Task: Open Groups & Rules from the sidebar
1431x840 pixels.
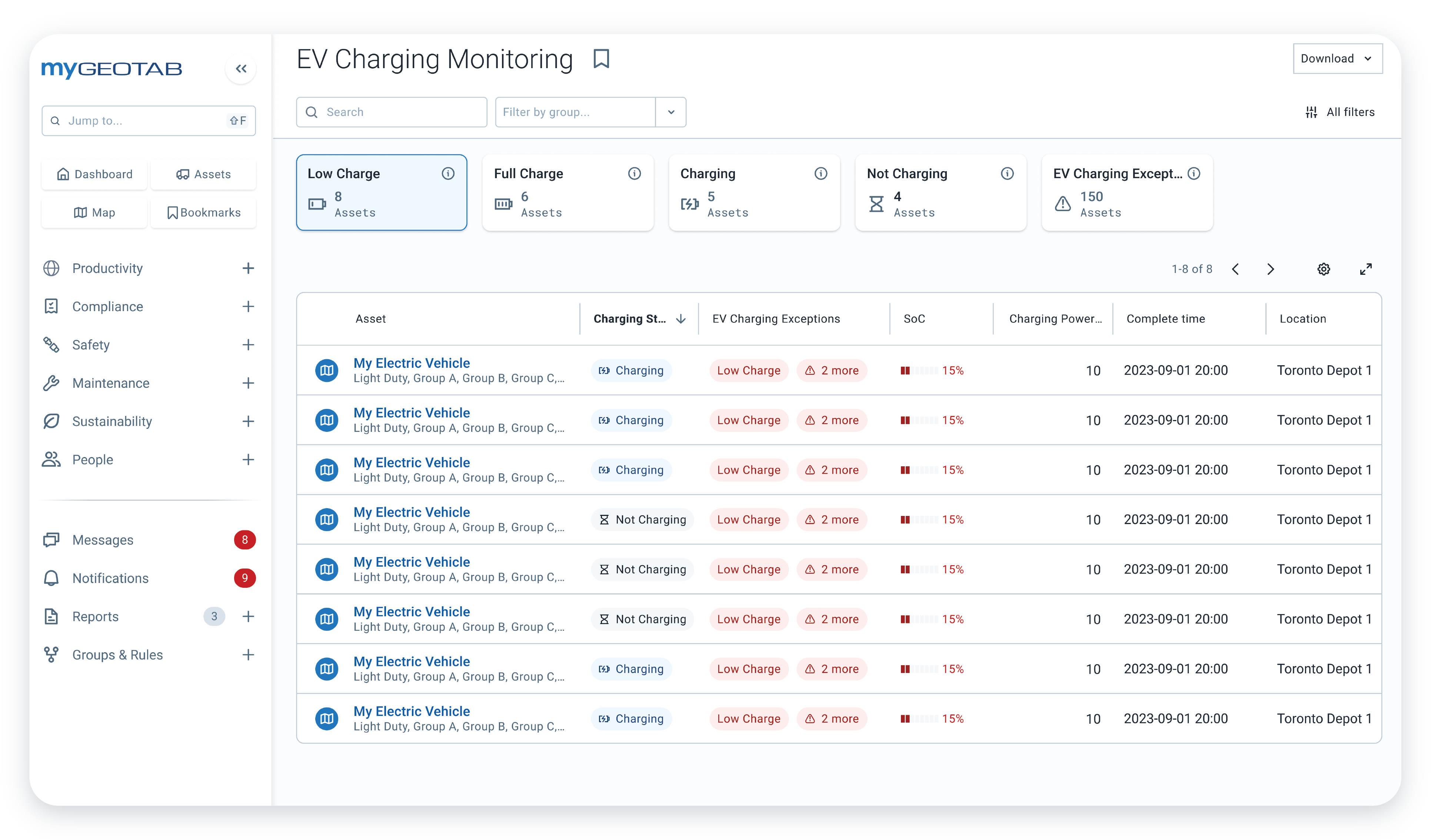Action: 117,654
